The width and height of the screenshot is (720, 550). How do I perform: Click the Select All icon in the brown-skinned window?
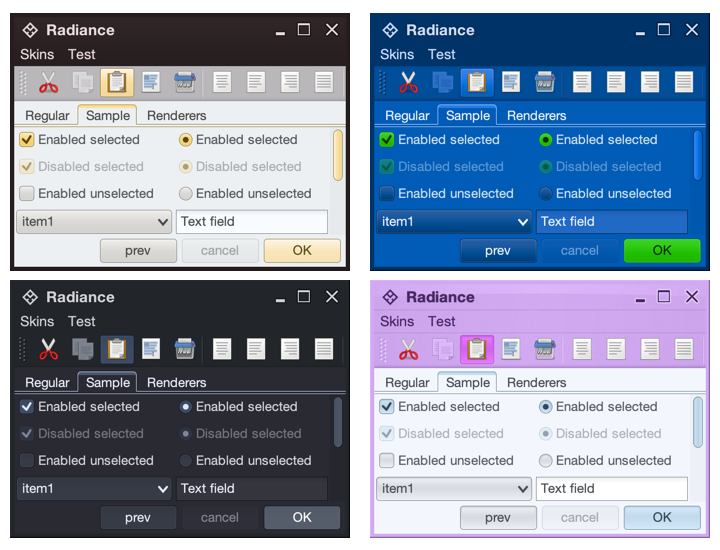tap(151, 83)
